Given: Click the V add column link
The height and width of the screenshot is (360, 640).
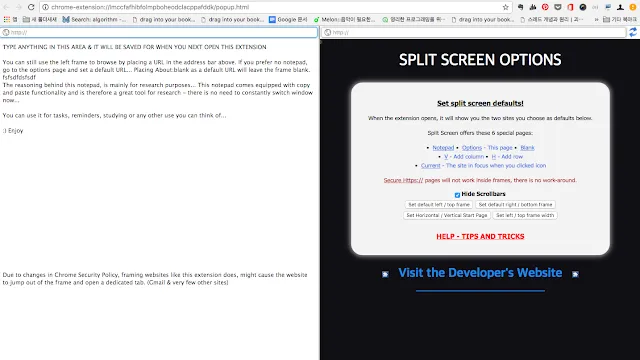Looking at the screenshot, I should click(x=446, y=157).
